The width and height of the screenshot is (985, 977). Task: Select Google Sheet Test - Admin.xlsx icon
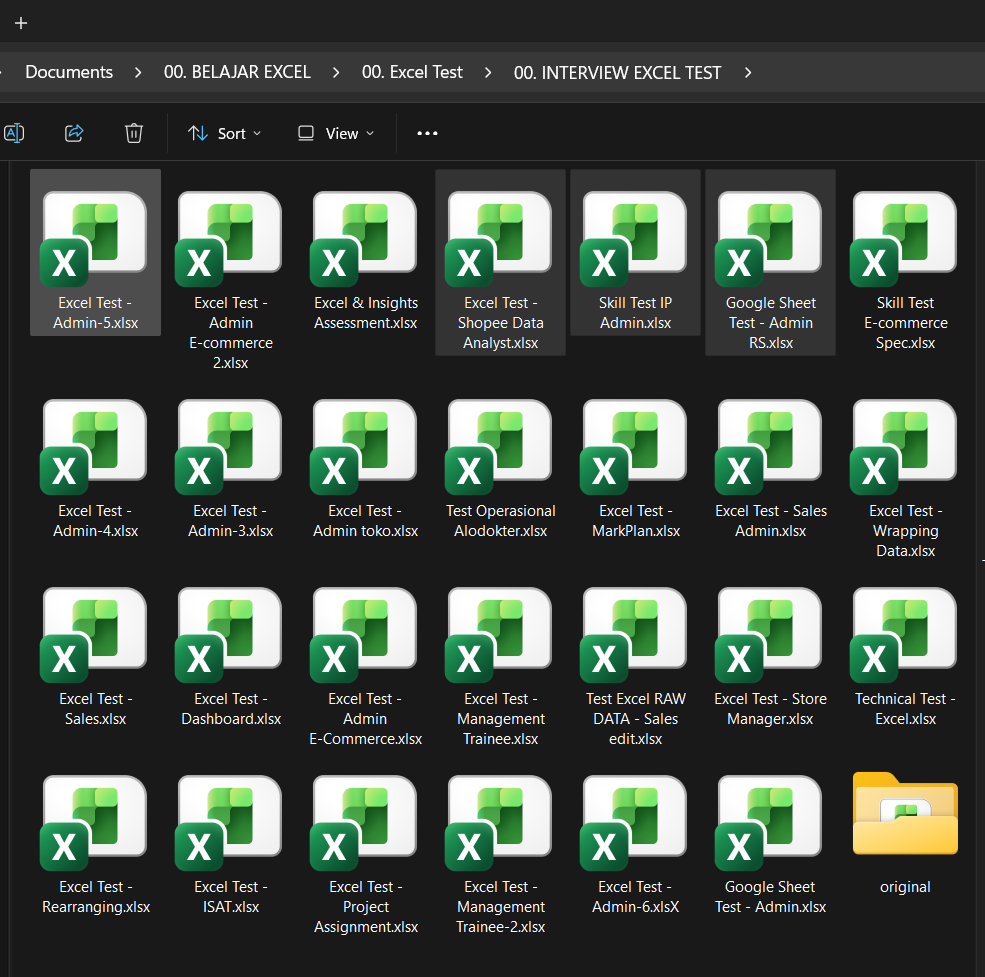pyautogui.click(x=770, y=822)
